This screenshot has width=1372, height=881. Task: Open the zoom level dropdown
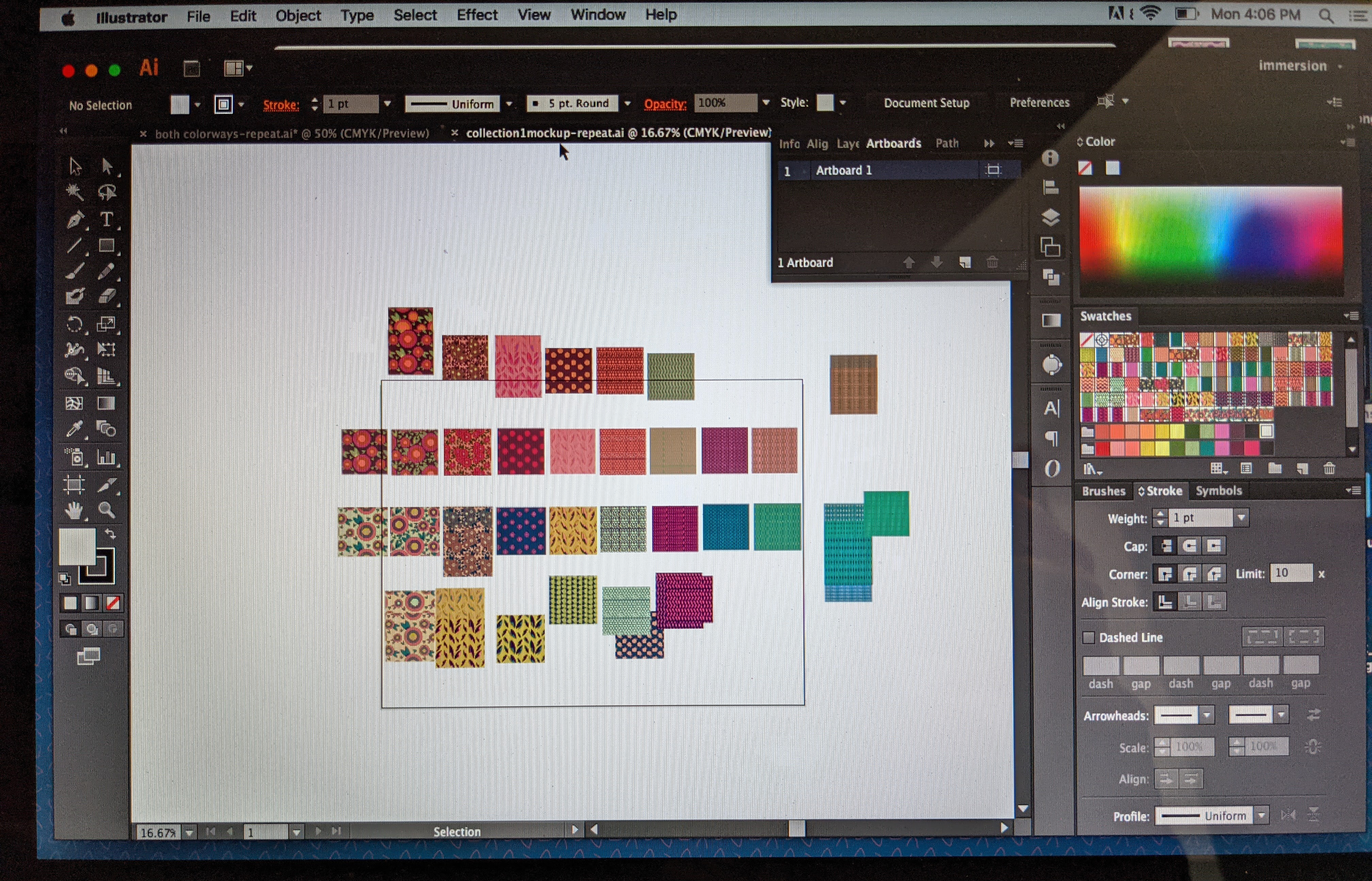189,832
